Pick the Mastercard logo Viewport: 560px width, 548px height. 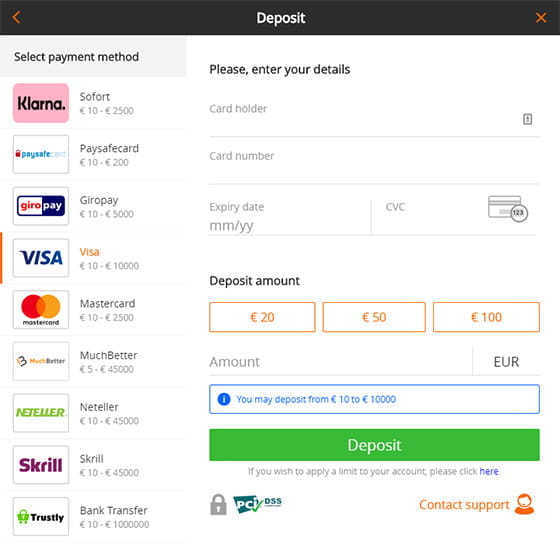pyautogui.click(x=41, y=310)
